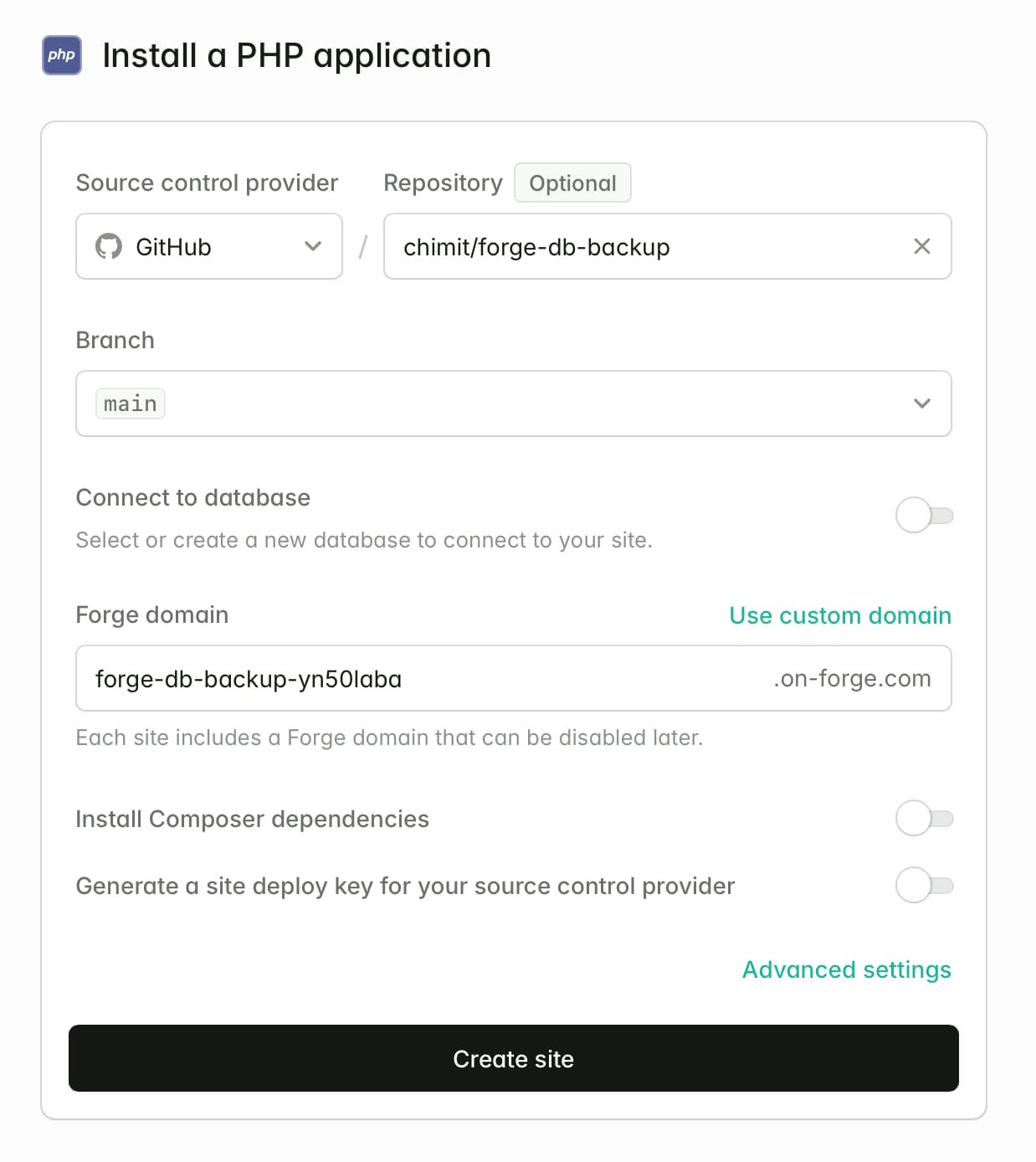Enable Connect to database
This screenshot has width=1036, height=1162.
926,516
